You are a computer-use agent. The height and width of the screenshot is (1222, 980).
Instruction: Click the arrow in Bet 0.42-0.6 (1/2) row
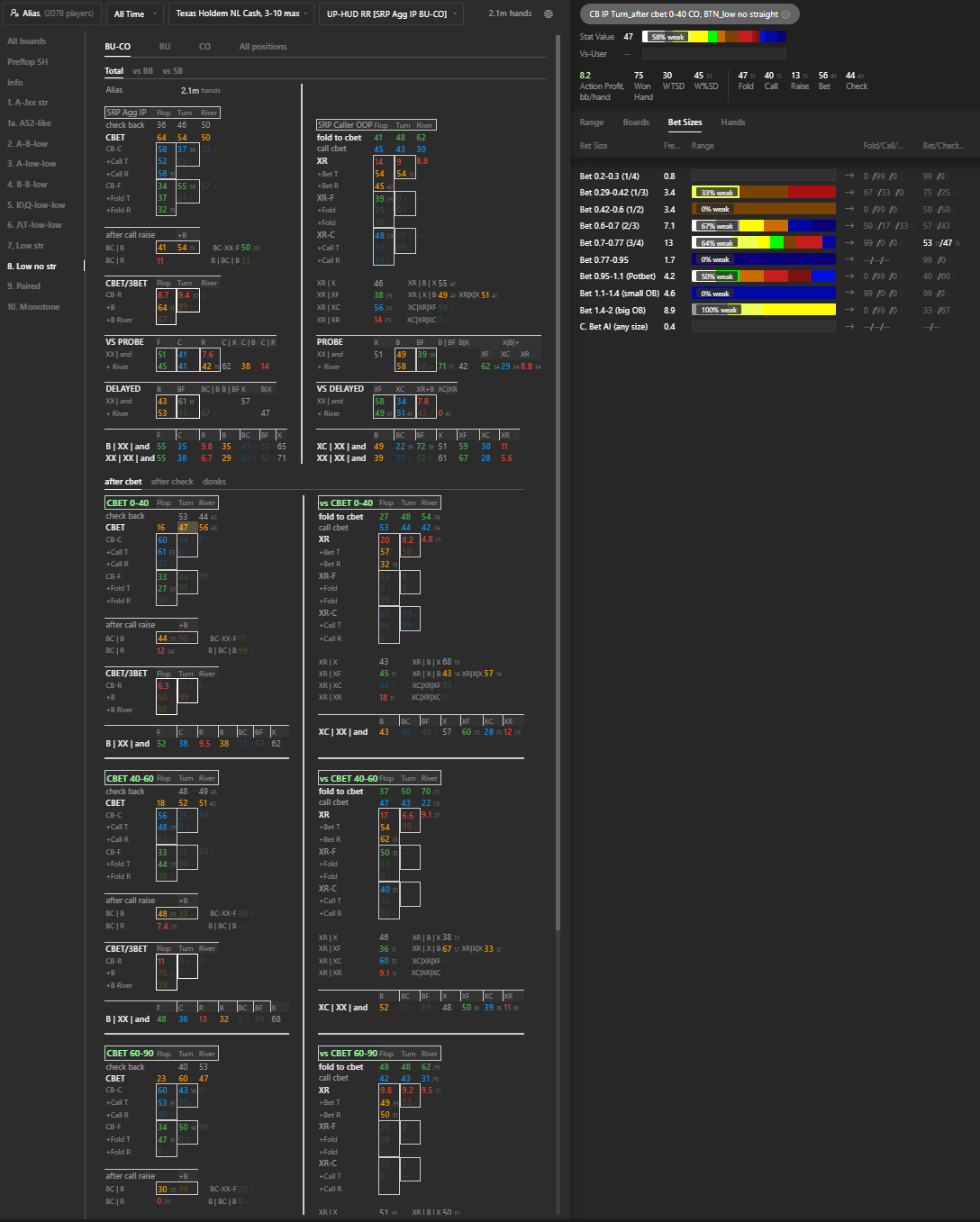[x=849, y=209]
